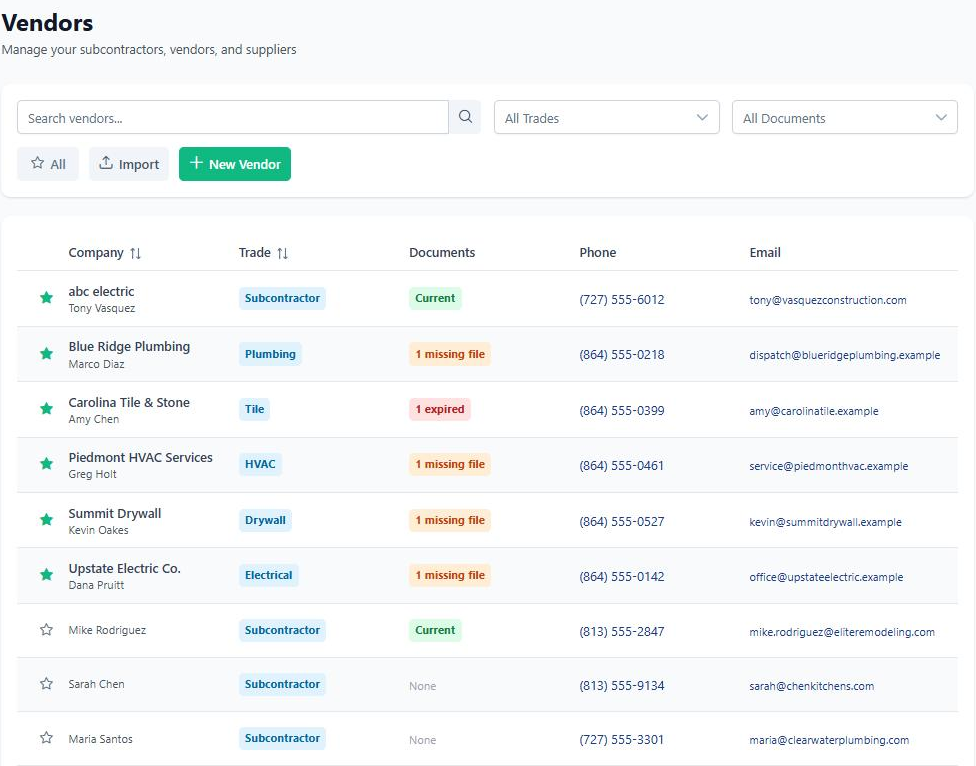Click the Drywall trade badge
This screenshot has width=976, height=766.
tap(265, 520)
